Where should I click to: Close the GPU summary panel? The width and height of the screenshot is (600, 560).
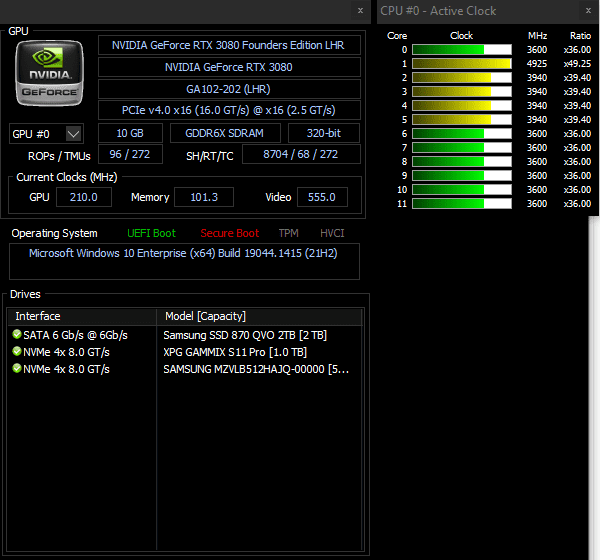coord(360,11)
